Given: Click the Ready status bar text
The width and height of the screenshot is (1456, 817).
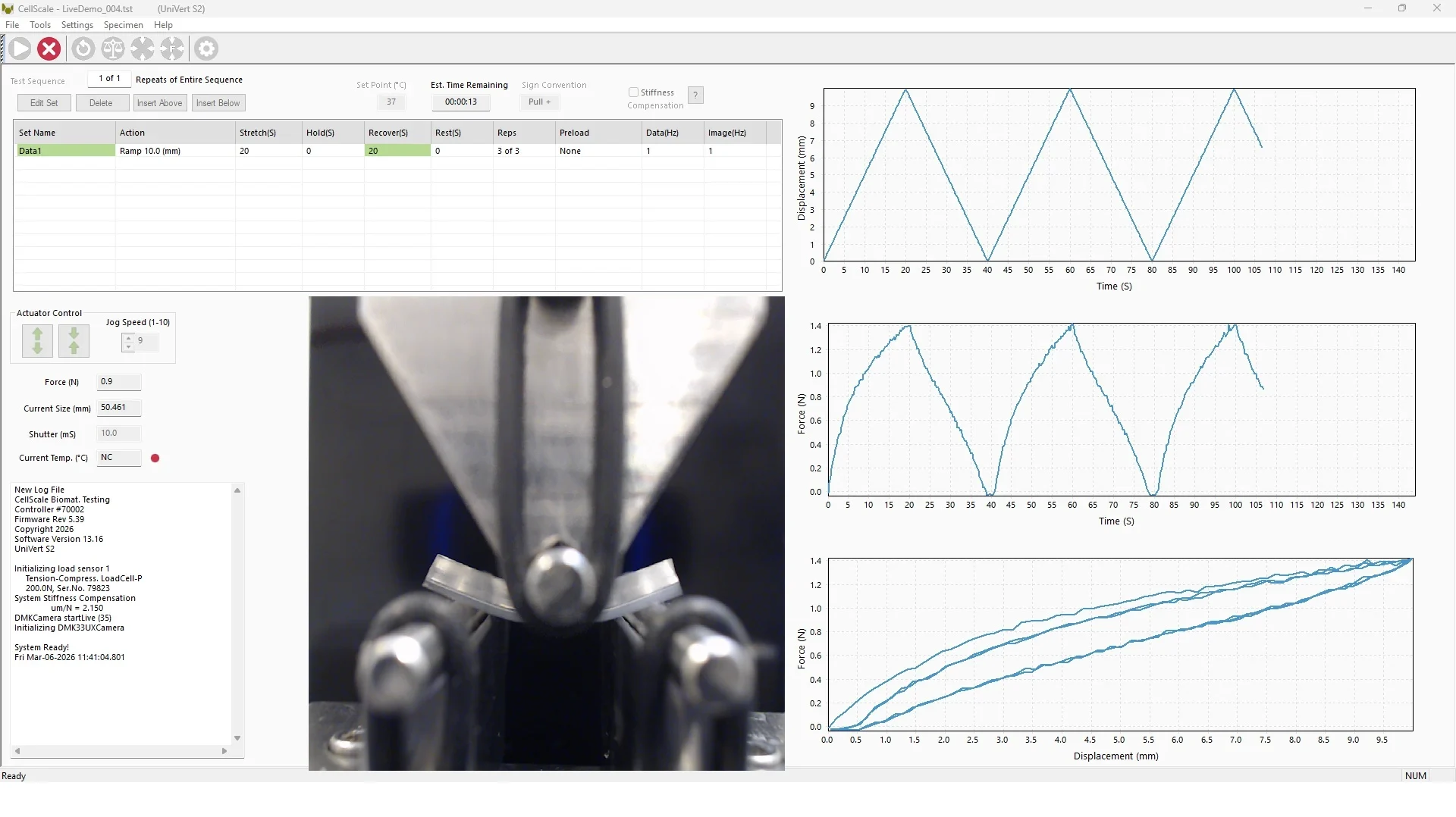Looking at the screenshot, I should pyautogui.click(x=14, y=776).
